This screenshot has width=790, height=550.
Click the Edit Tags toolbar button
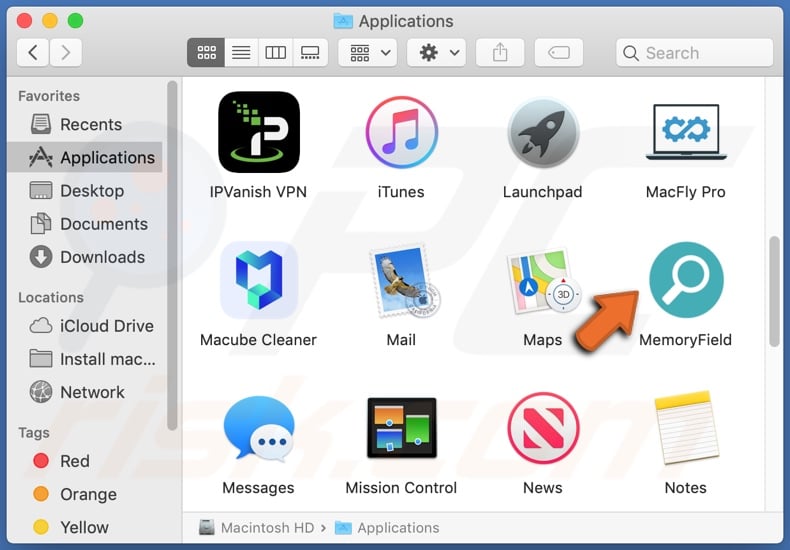(559, 52)
